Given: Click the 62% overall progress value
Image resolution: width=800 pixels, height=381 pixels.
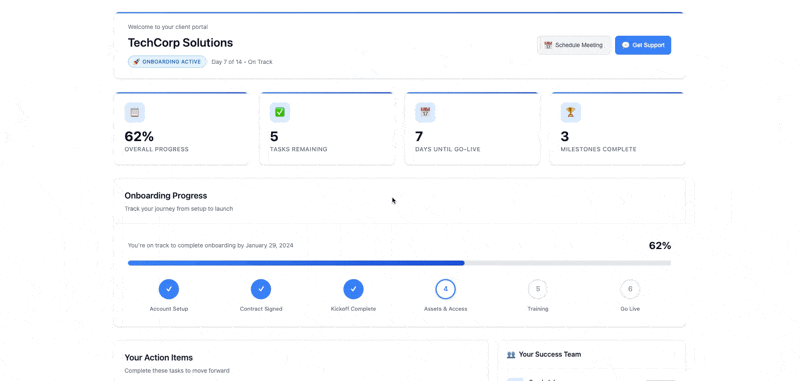Looking at the screenshot, I should click(139, 137).
